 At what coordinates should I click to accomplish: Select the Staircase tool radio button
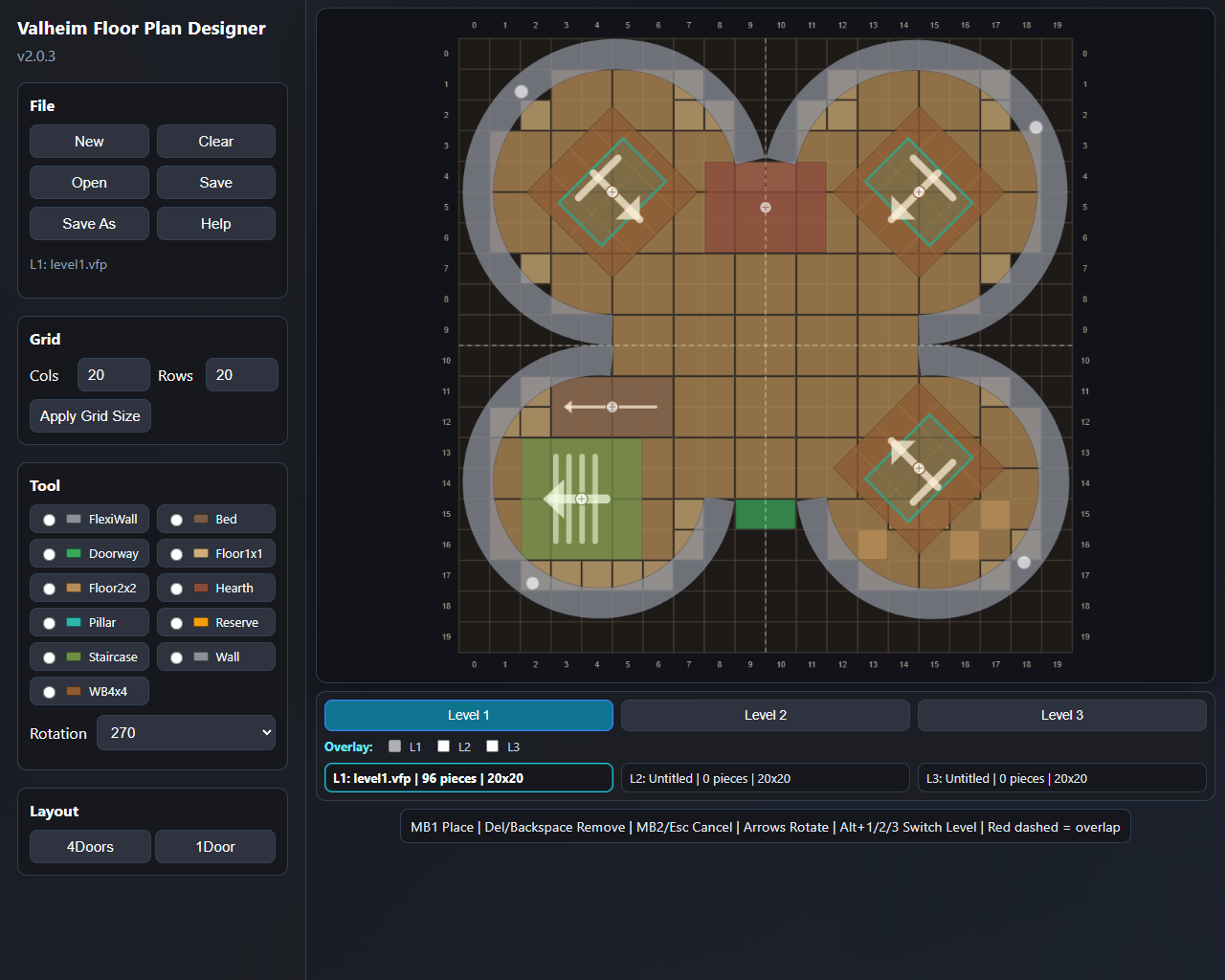pos(49,657)
